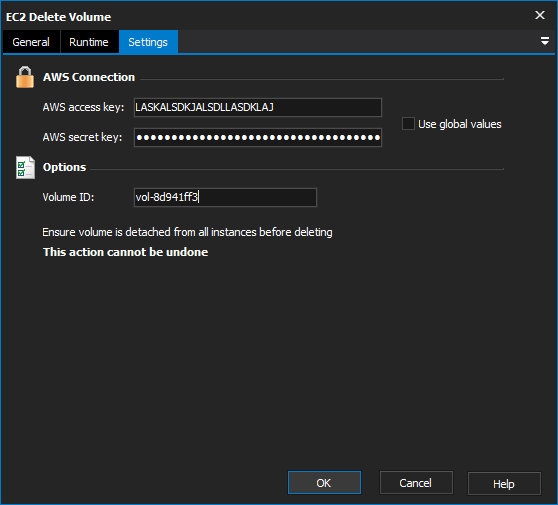Close the EC2 Delete Volume dialog
The width and height of the screenshot is (558, 505).
(x=540, y=15)
